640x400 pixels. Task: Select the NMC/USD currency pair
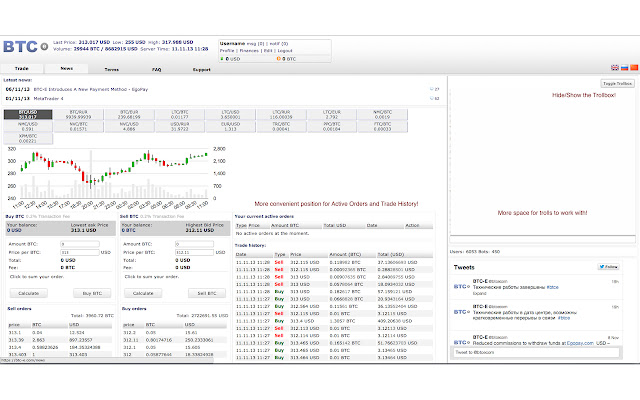pos(28,127)
